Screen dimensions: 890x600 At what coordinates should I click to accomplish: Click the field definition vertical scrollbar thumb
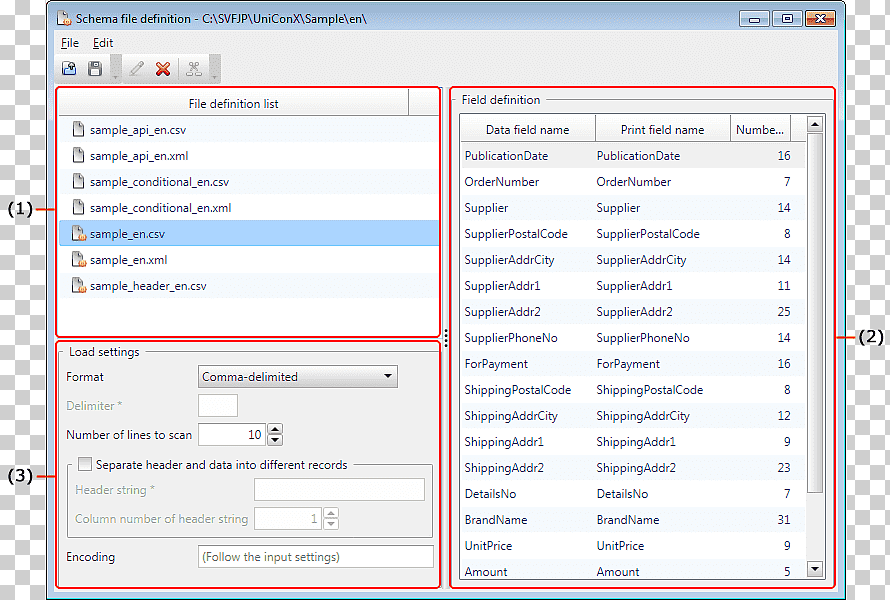pyautogui.click(x=815, y=312)
